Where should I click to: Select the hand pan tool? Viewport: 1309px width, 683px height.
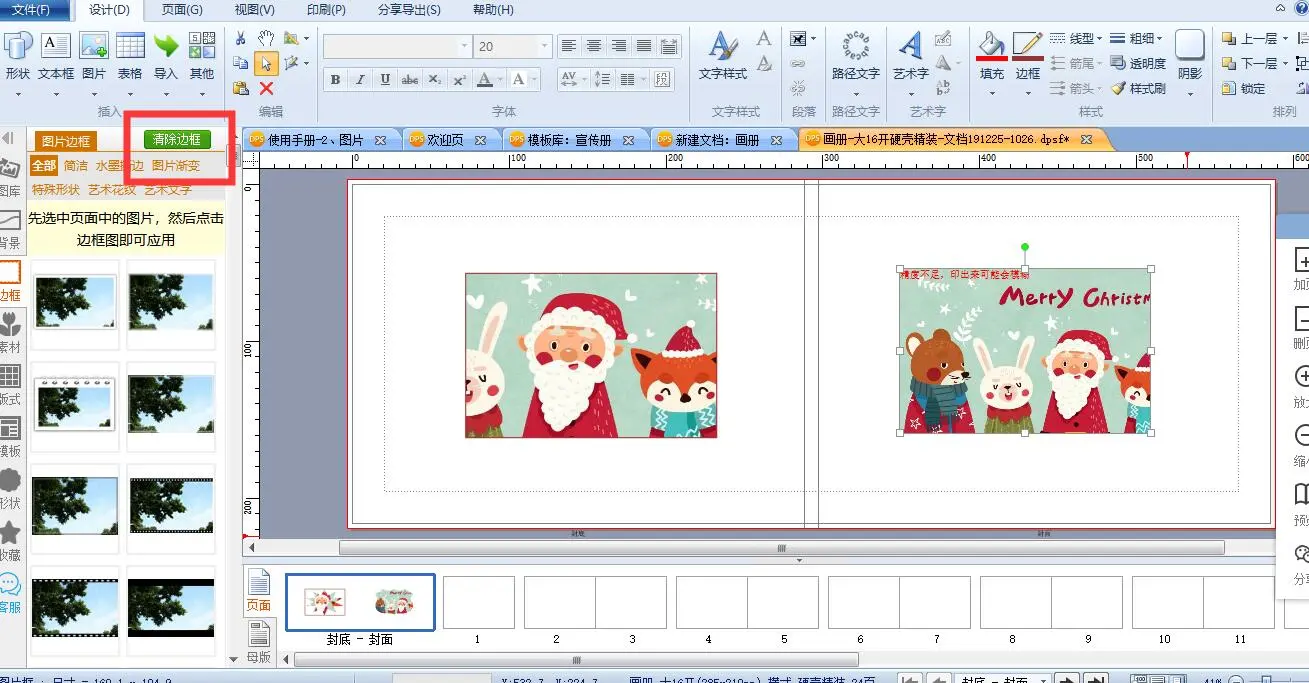point(266,38)
